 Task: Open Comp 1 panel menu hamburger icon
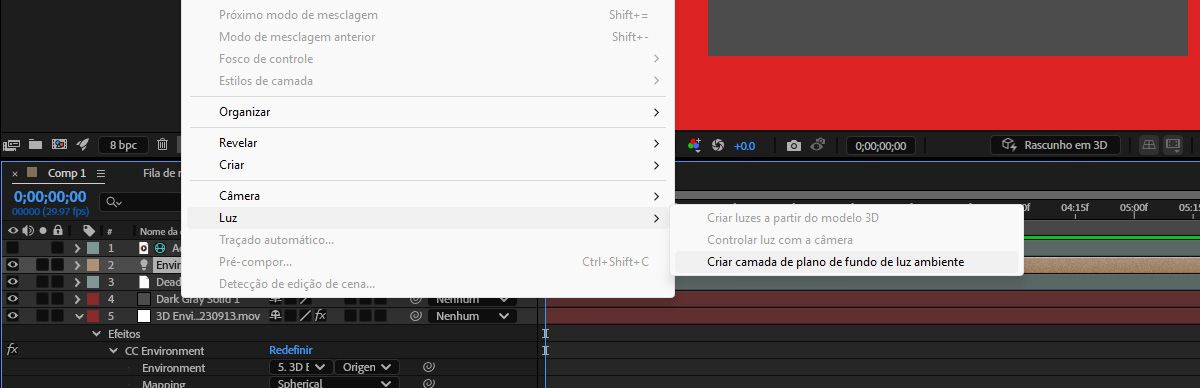(100, 174)
